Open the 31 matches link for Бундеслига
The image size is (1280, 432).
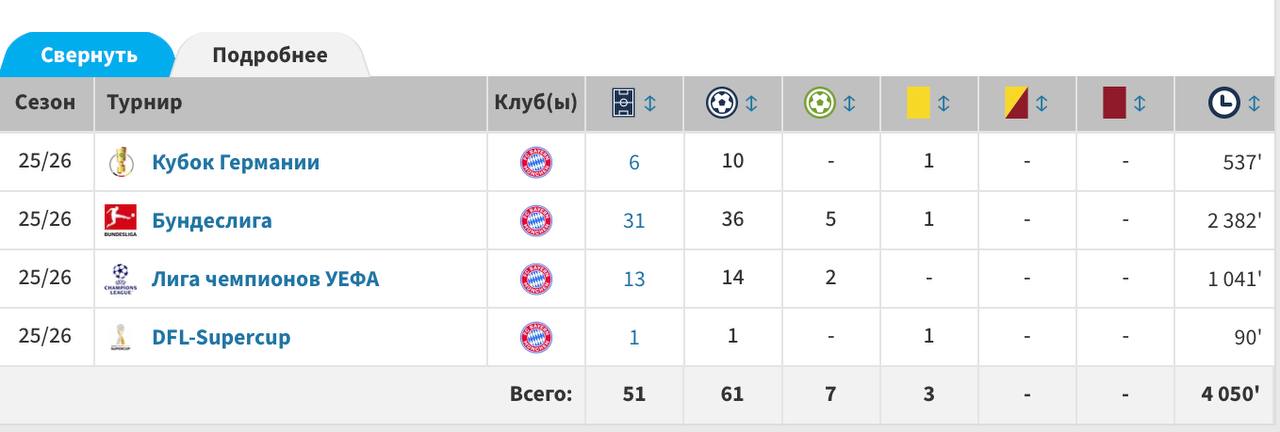point(634,221)
